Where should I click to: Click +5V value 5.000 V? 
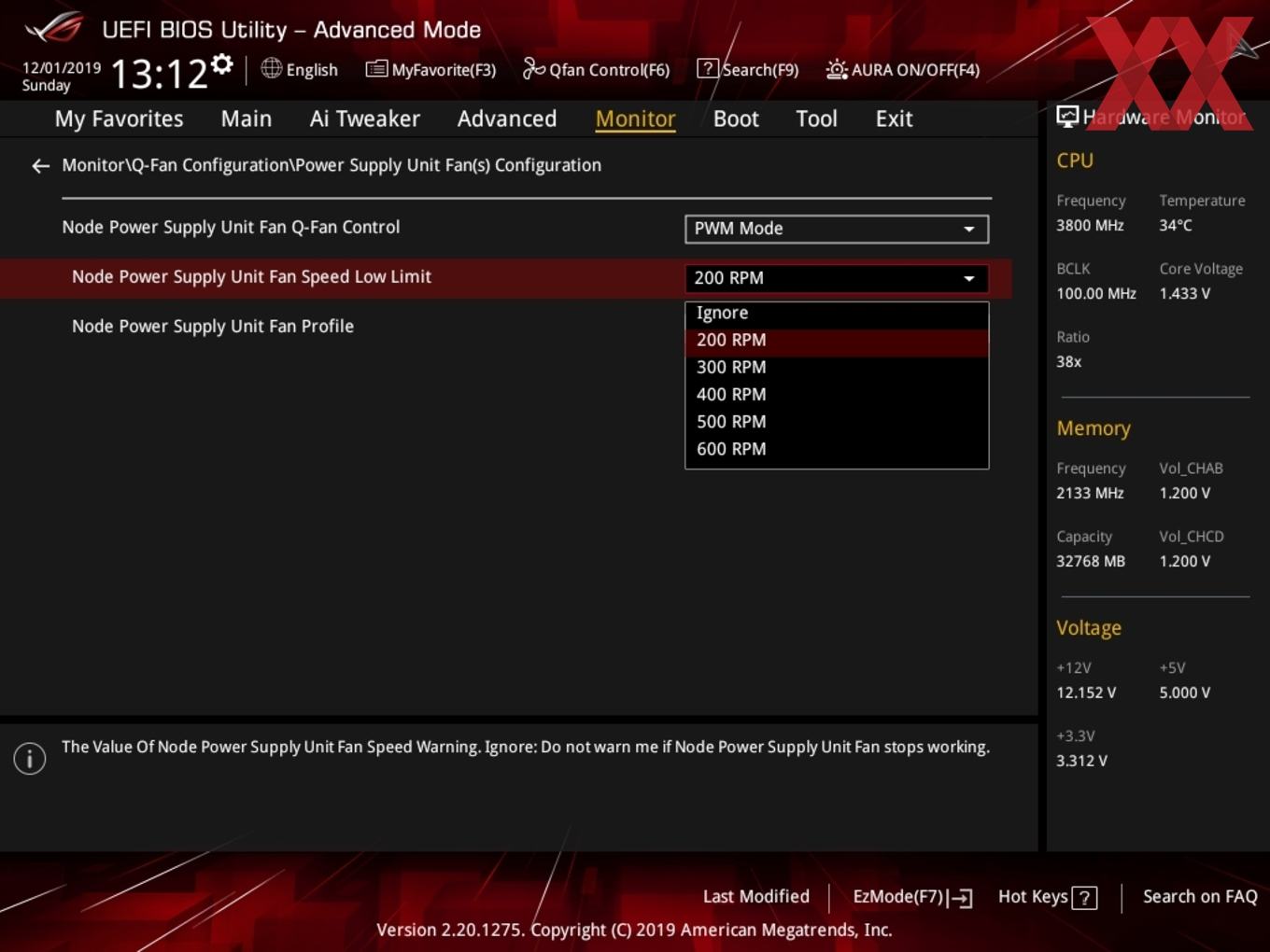pyautogui.click(x=1185, y=693)
